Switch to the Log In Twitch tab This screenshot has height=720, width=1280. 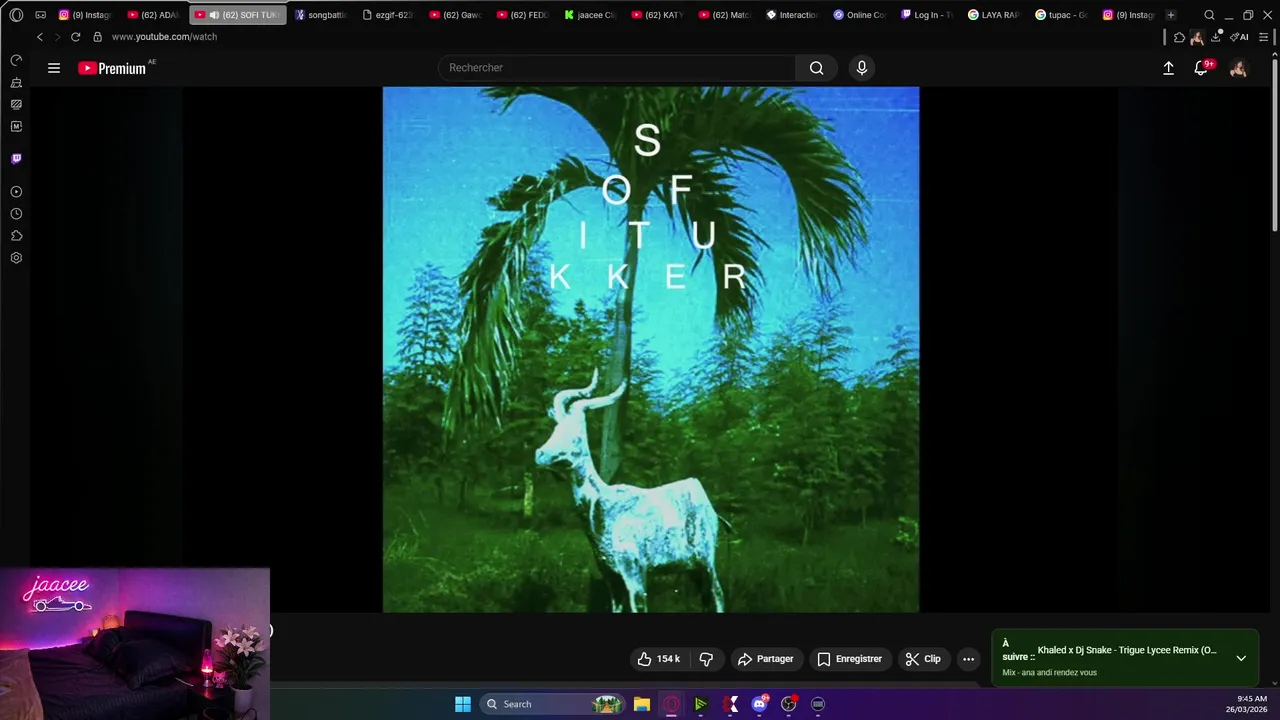pos(926,15)
